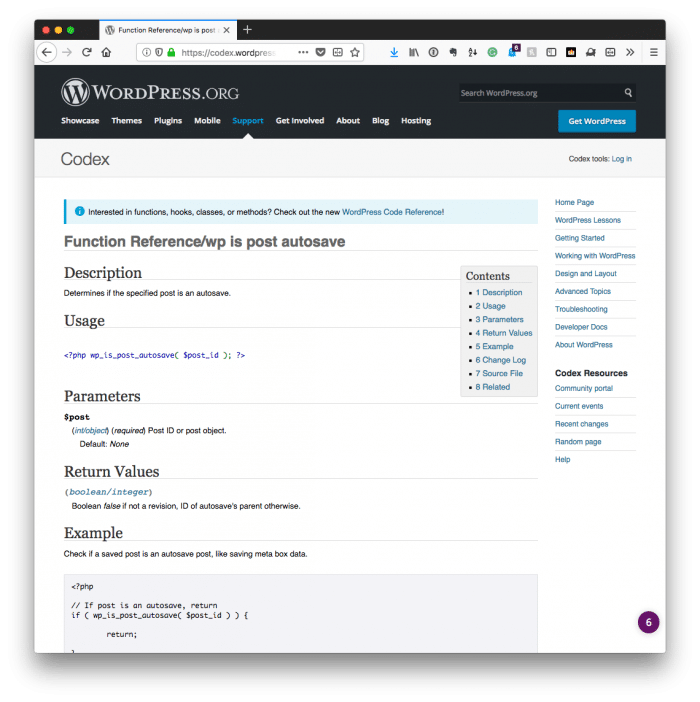This screenshot has height=702, width=700.
Task: Go back using the browser back arrow
Action: (47, 52)
